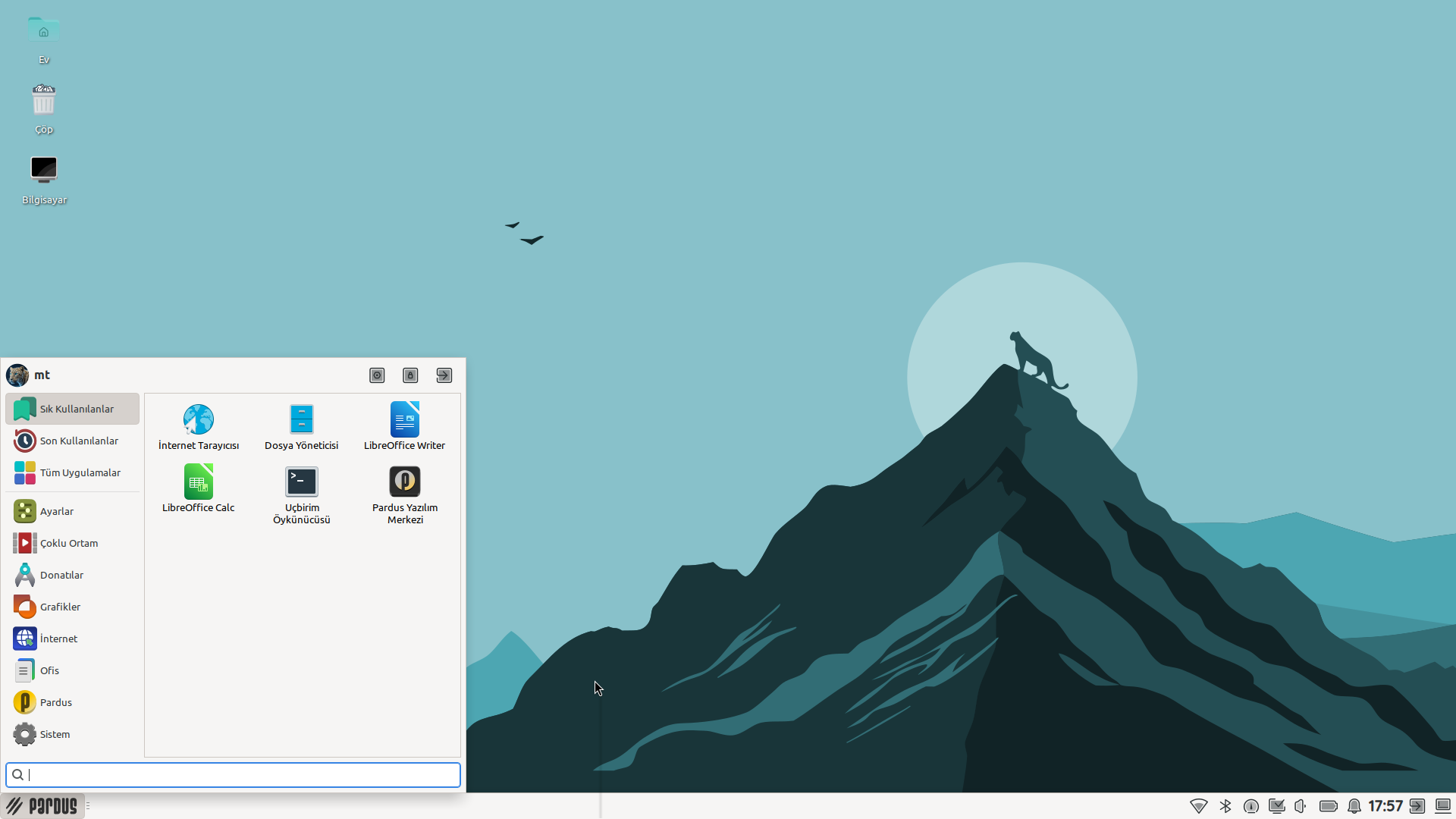Click the Pardus menu button on taskbar
The width and height of the screenshot is (1456, 819).
coord(42,805)
